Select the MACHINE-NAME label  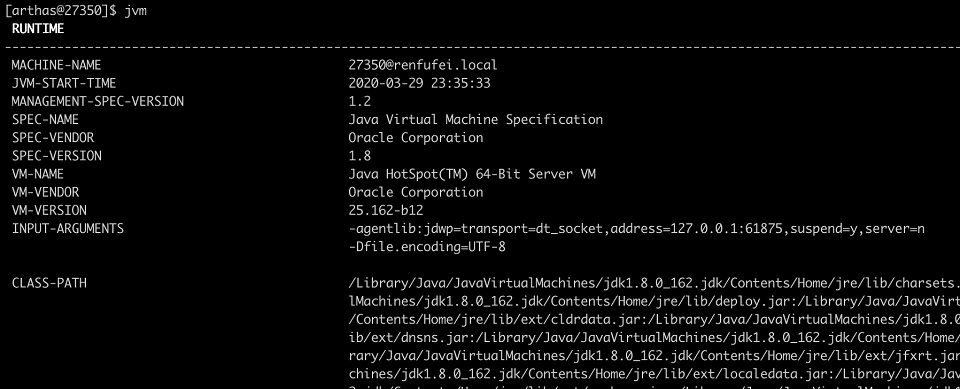pos(56,65)
